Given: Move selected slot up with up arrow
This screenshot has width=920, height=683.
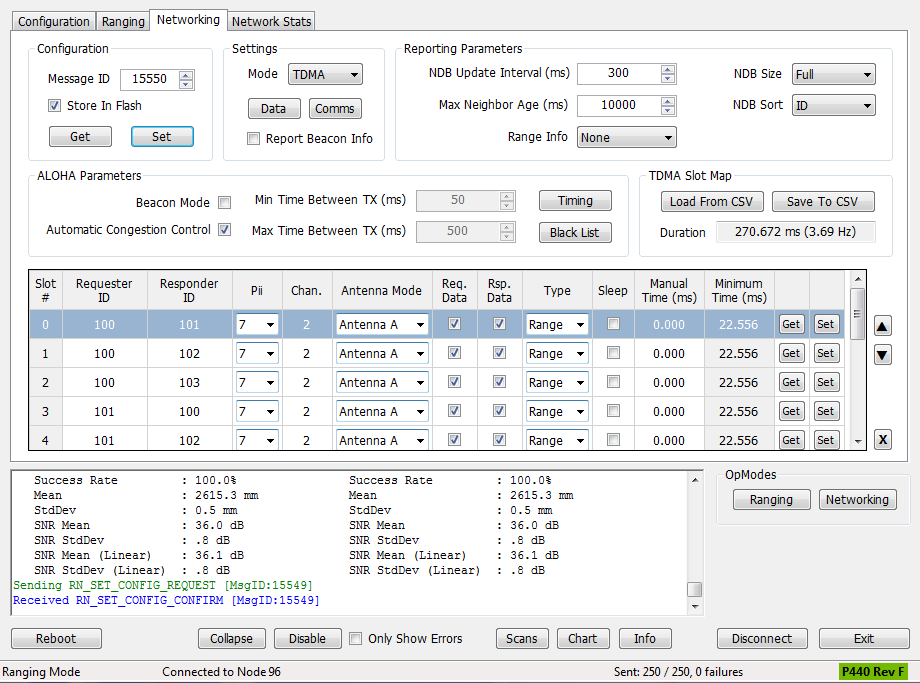Looking at the screenshot, I should [883, 326].
